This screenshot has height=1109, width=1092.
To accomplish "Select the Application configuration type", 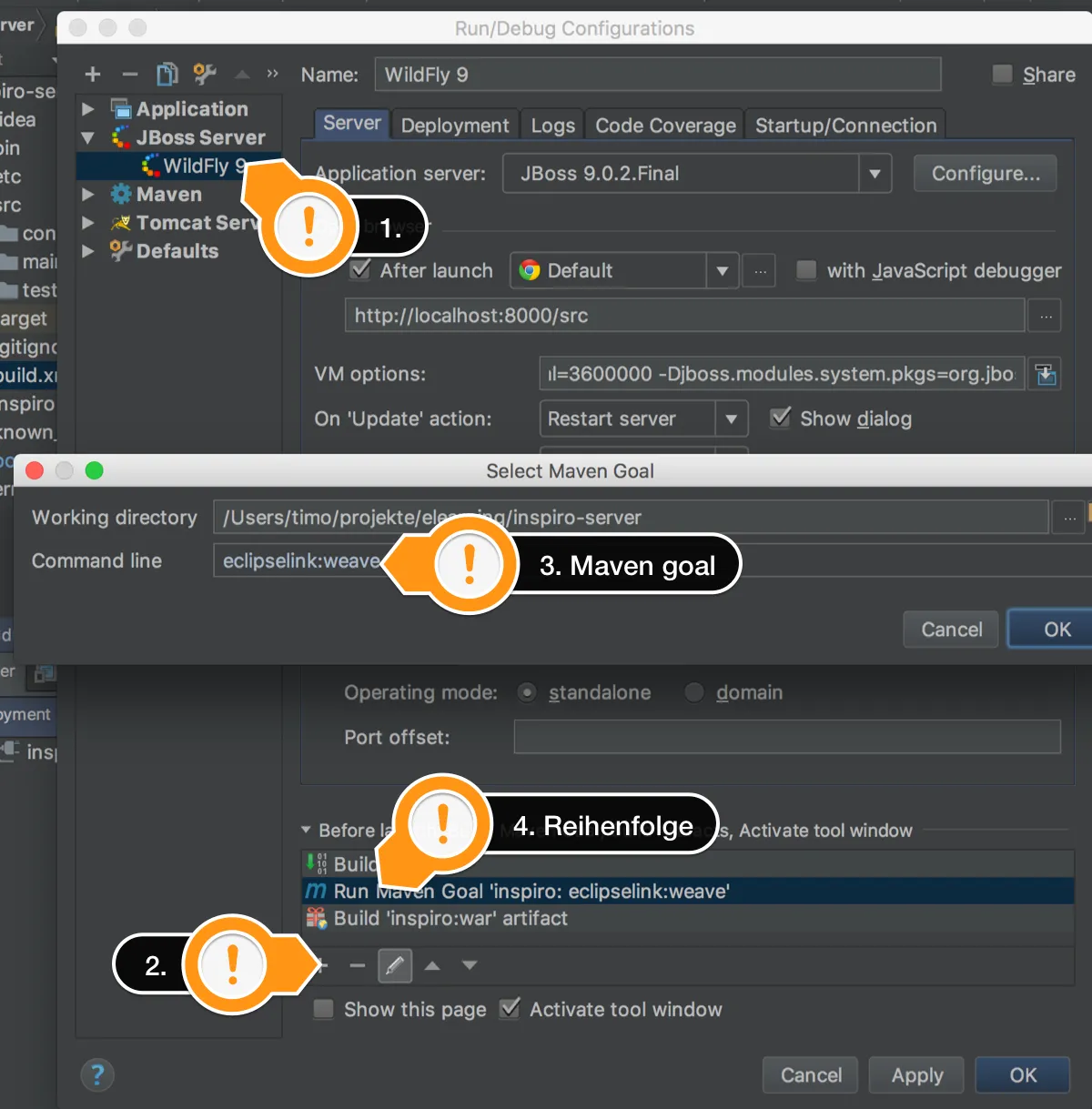I will [192, 109].
